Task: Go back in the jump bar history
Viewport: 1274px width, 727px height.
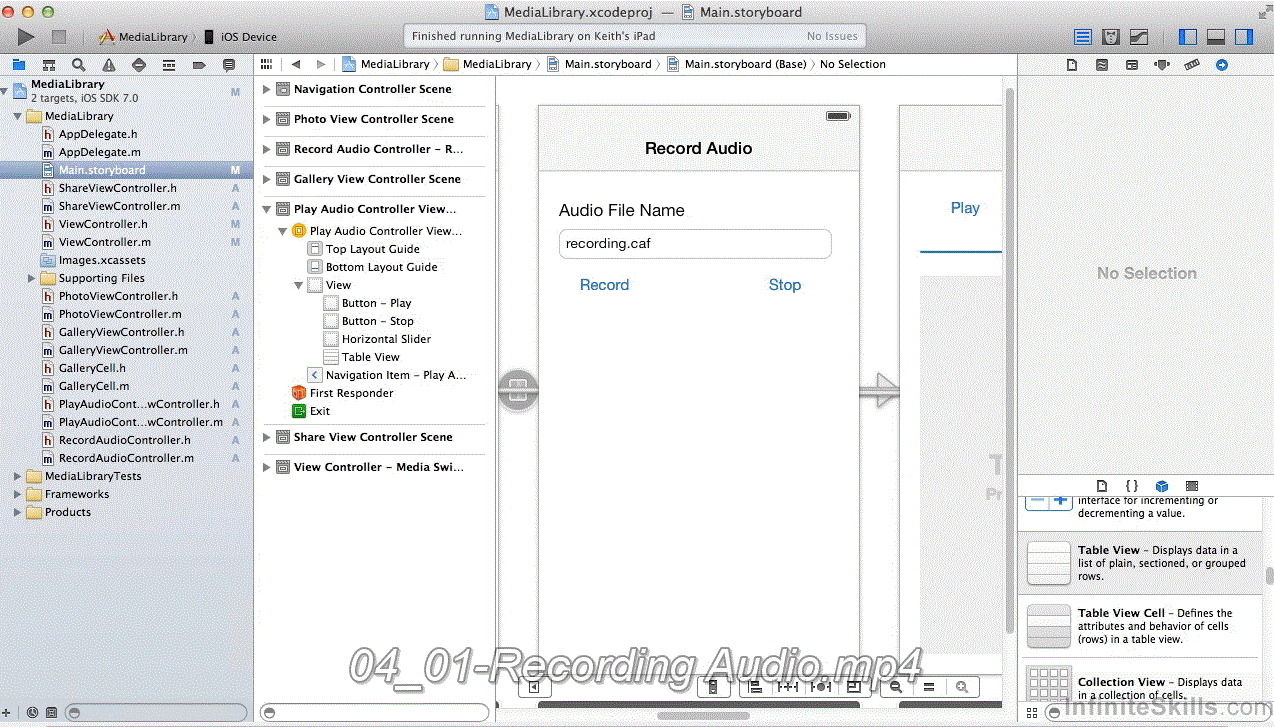Action: click(296, 64)
